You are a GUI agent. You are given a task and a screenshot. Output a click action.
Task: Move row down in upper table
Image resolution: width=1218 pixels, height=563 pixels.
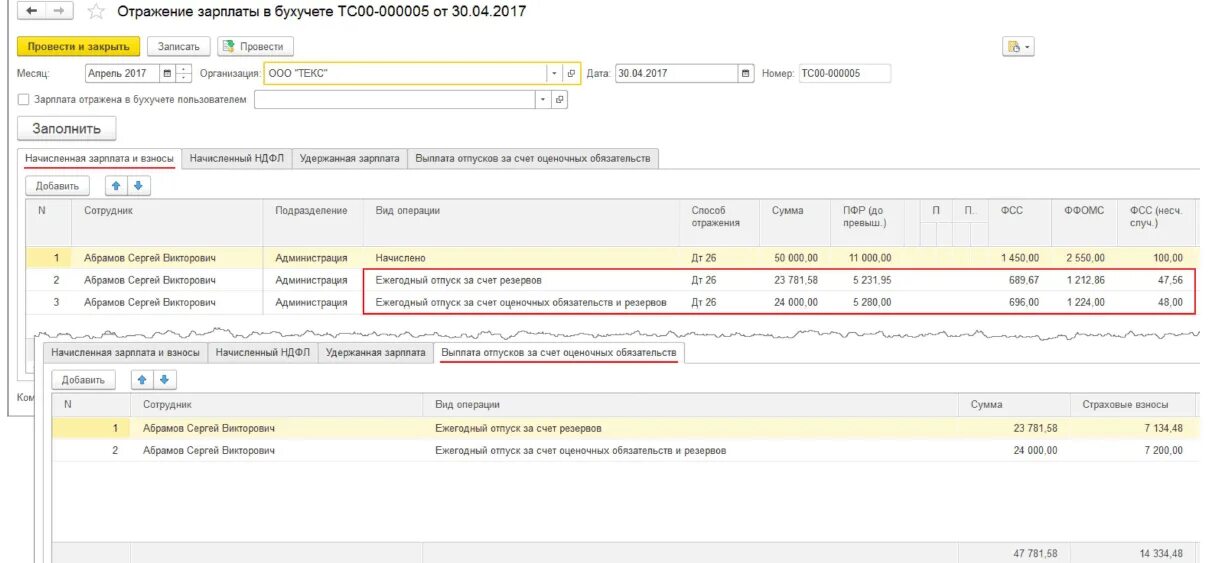pyautogui.click(x=139, y=186)
